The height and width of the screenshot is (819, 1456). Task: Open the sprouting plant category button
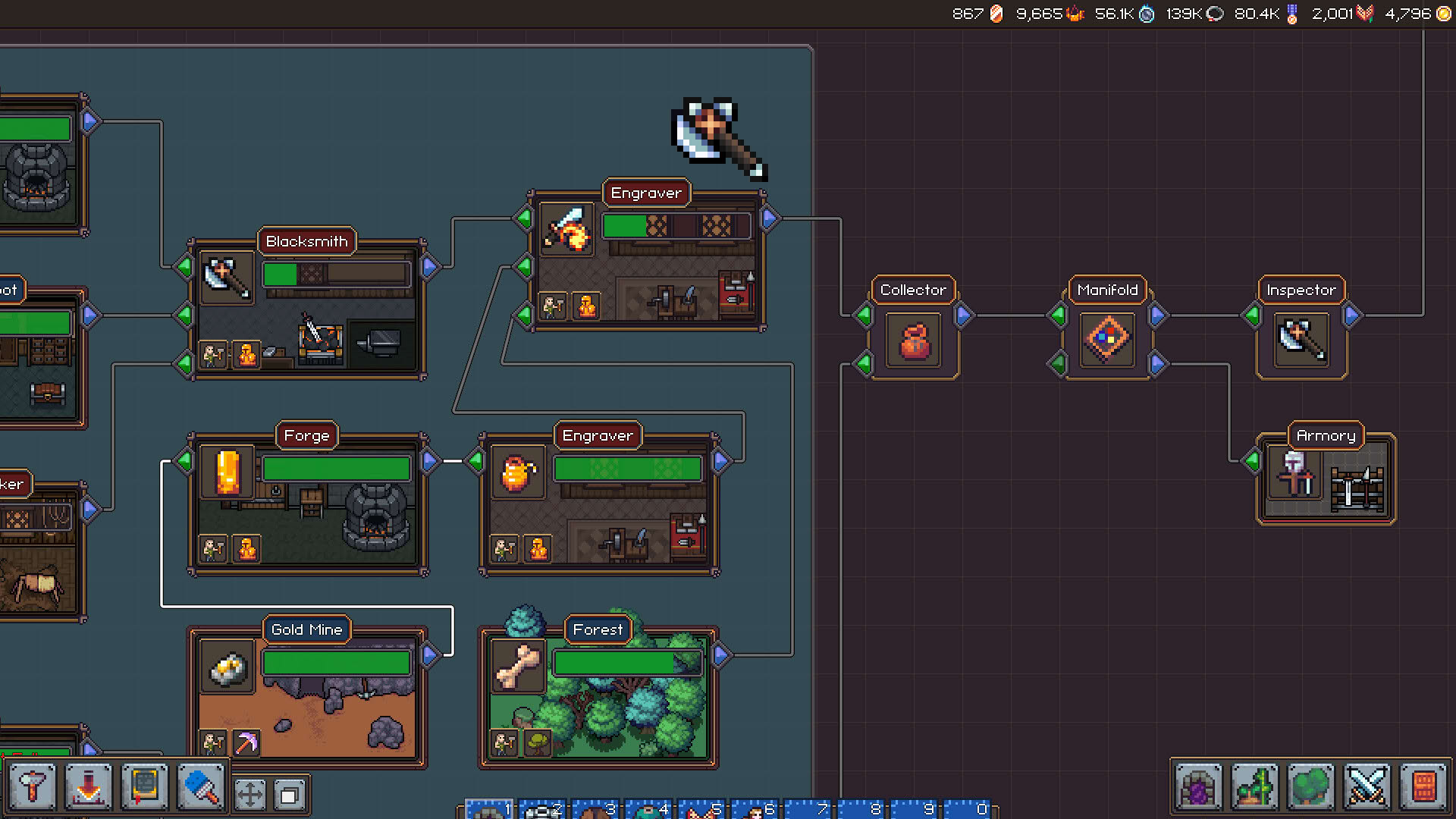tap(1255, 786)
